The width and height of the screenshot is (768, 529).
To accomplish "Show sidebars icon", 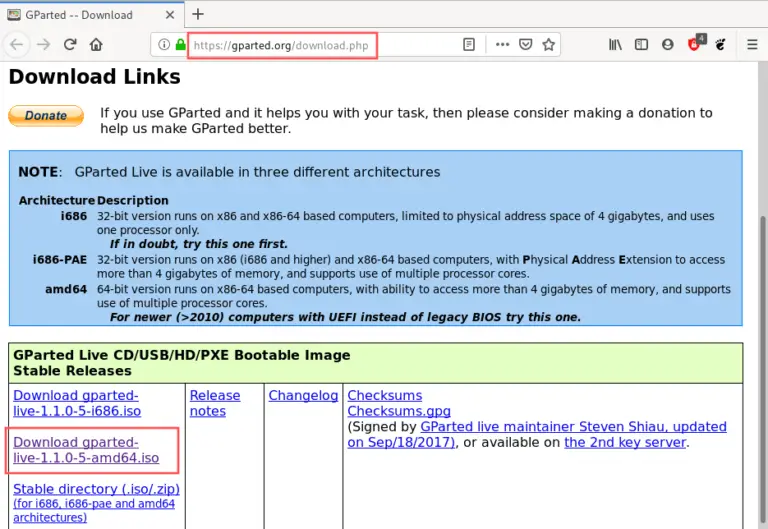I will click(x=641, y=45).
